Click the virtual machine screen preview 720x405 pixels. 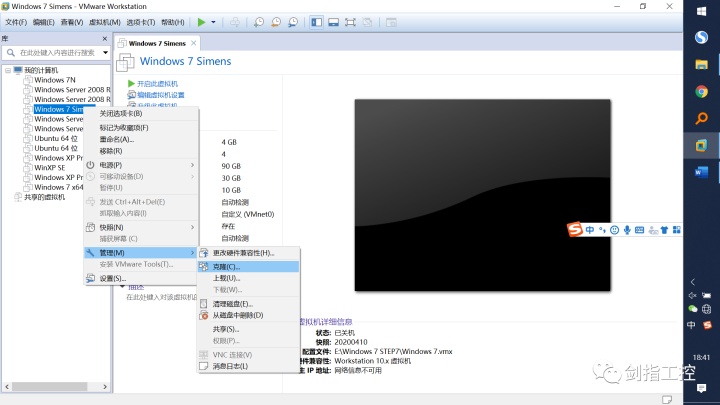pos(483,195)
